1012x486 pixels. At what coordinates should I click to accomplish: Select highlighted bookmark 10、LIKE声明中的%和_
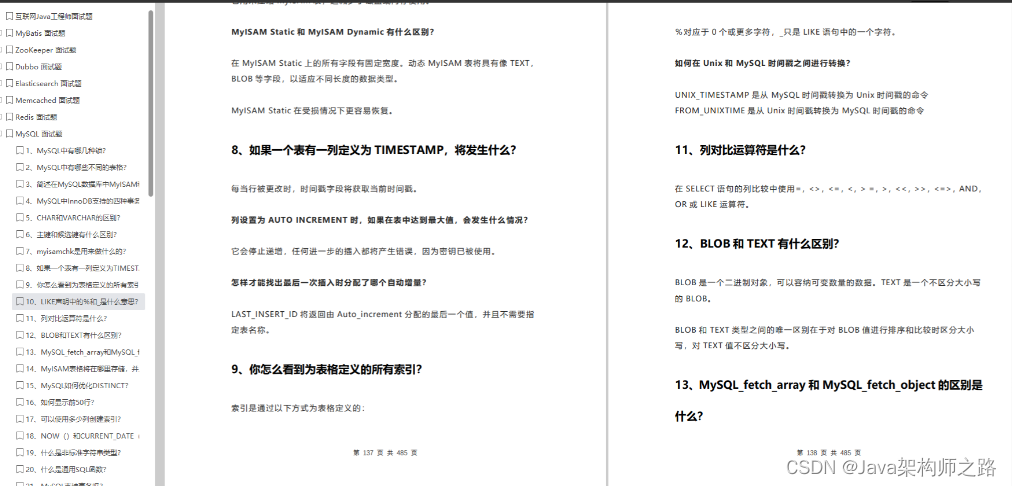pyautogui.click(x=78, y=301)
